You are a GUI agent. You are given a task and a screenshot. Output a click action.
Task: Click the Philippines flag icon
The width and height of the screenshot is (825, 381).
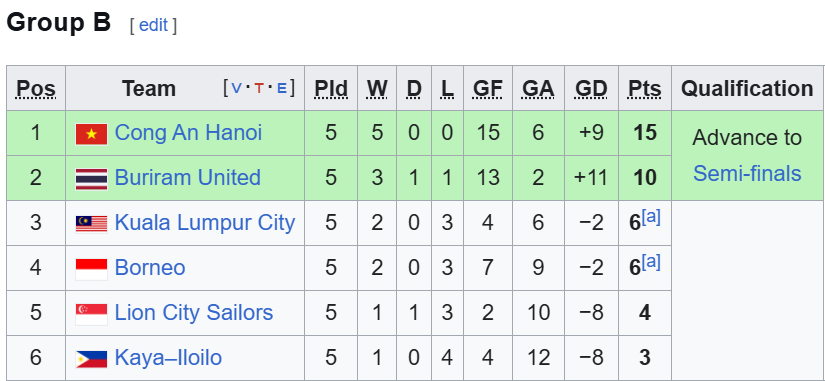[92, 359]
